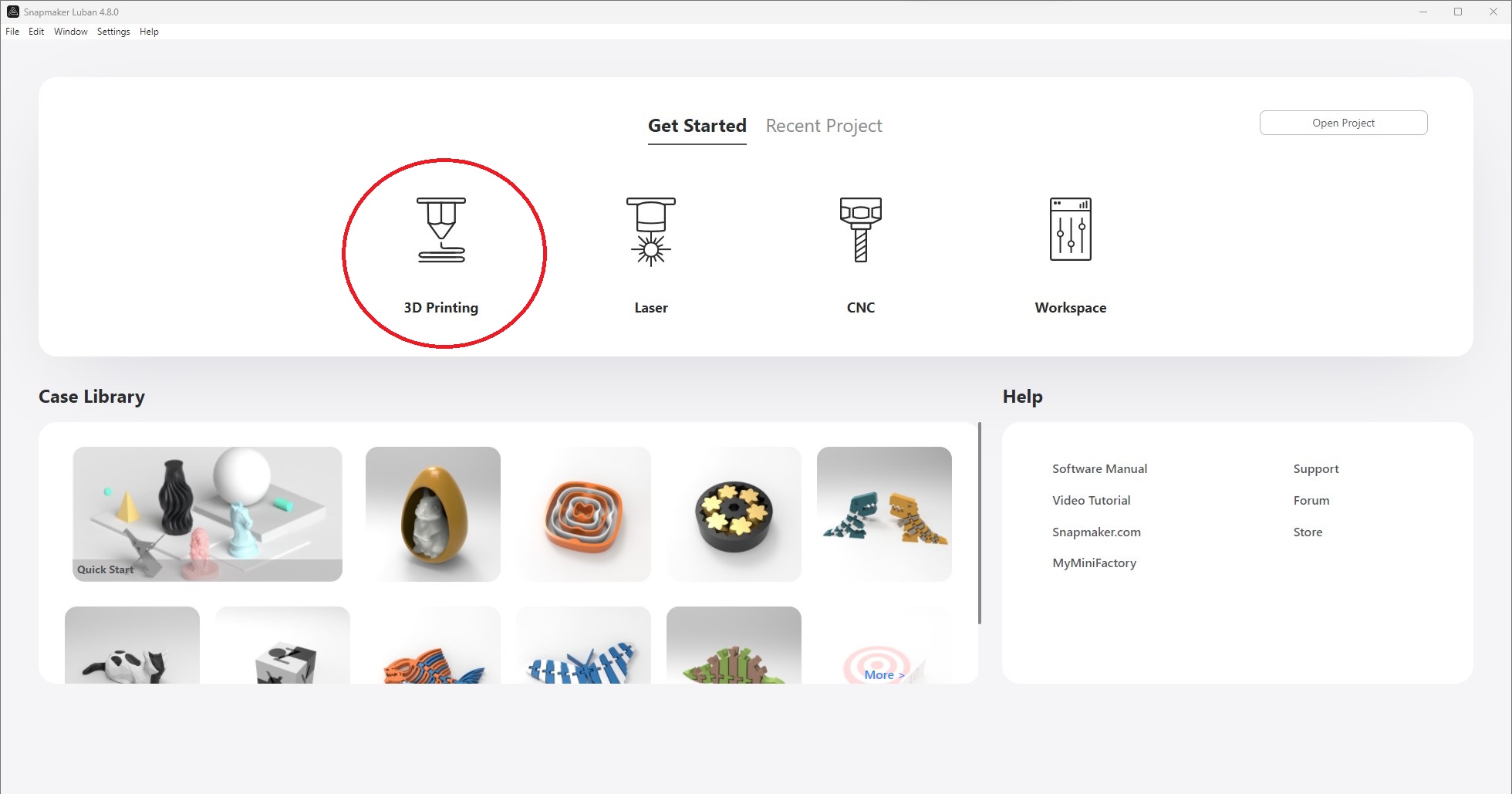Open the two dinosaurs model thumbnail

884,513
